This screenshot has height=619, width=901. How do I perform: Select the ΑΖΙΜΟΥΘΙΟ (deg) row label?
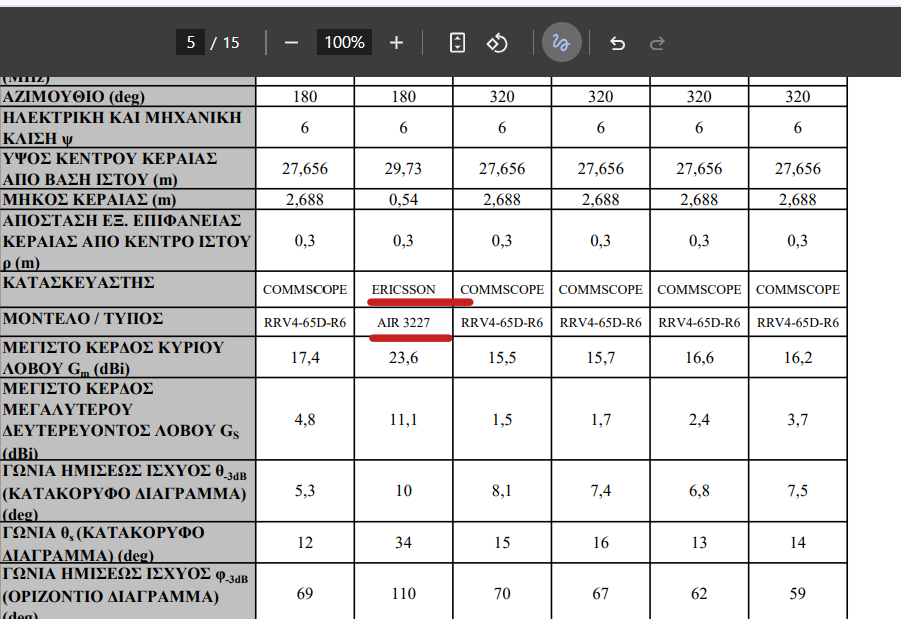tap(74, 97)
